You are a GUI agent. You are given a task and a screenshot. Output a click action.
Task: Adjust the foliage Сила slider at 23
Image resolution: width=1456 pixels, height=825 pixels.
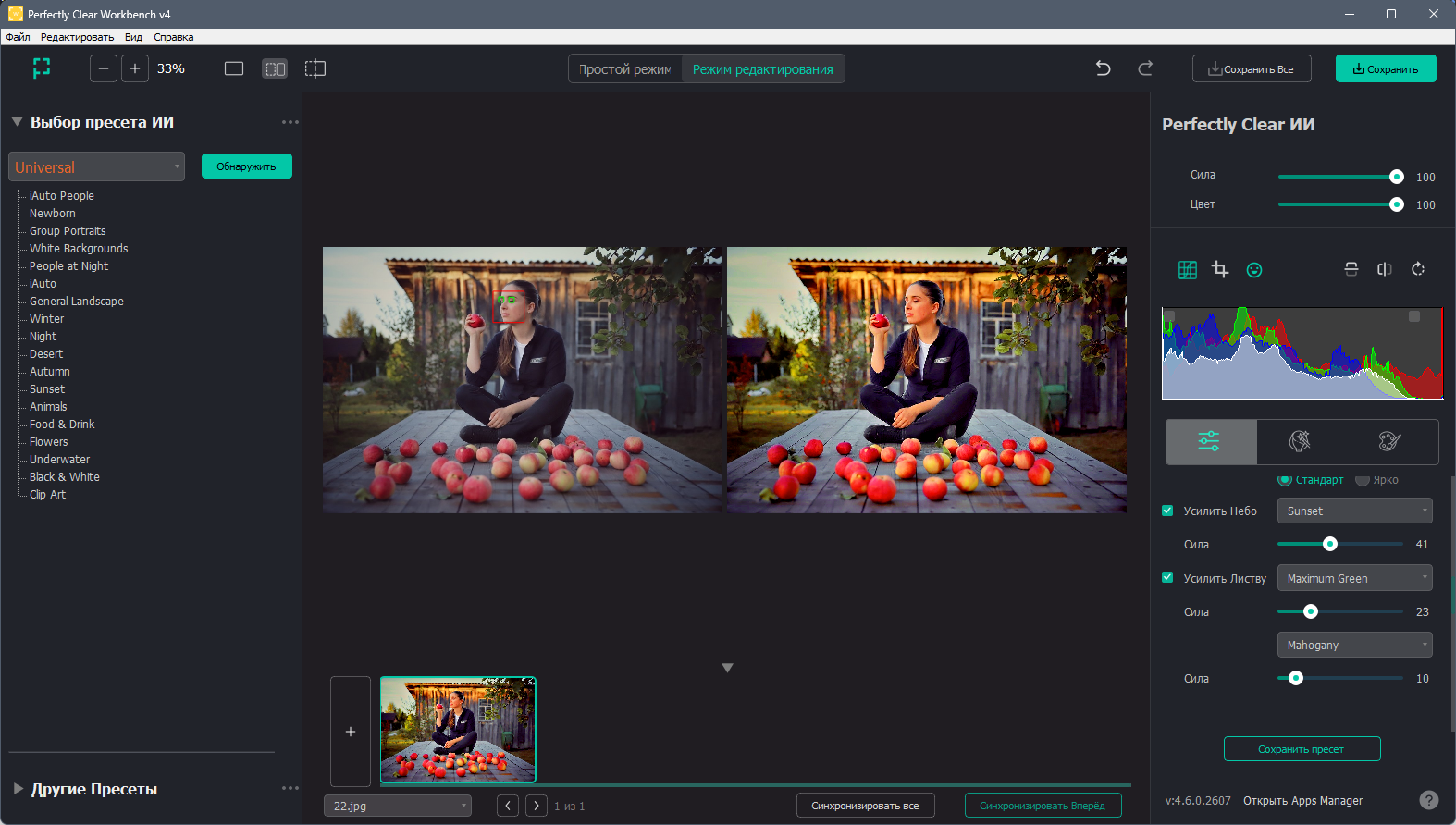(x=1311, y=611)
